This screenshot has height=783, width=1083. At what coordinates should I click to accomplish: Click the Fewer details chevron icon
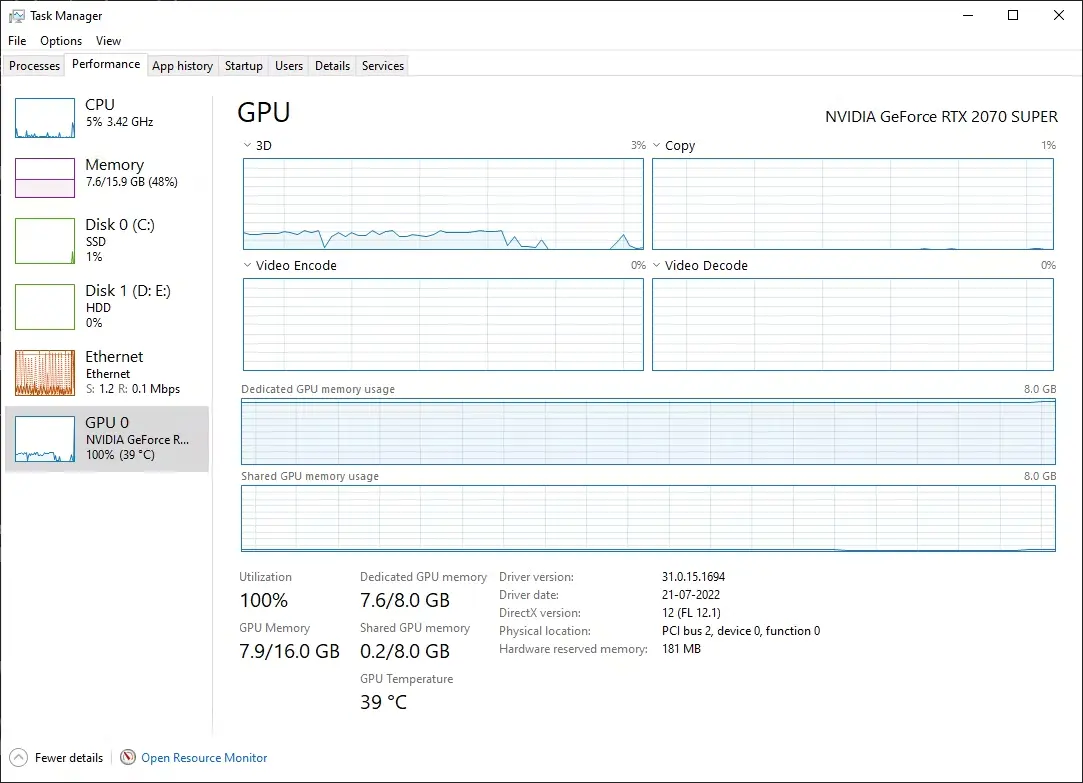pyautogui.click(x=19, y=757)
